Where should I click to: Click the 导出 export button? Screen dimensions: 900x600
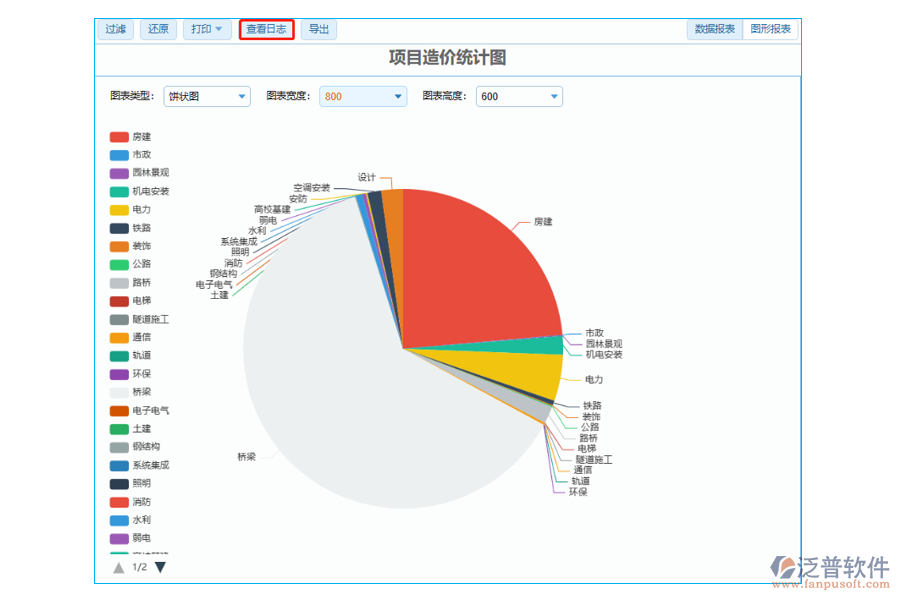tap(318, 30)
